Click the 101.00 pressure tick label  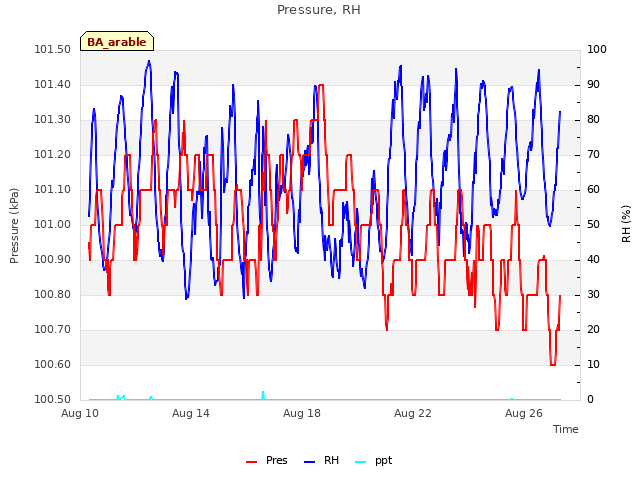(52, 224)
